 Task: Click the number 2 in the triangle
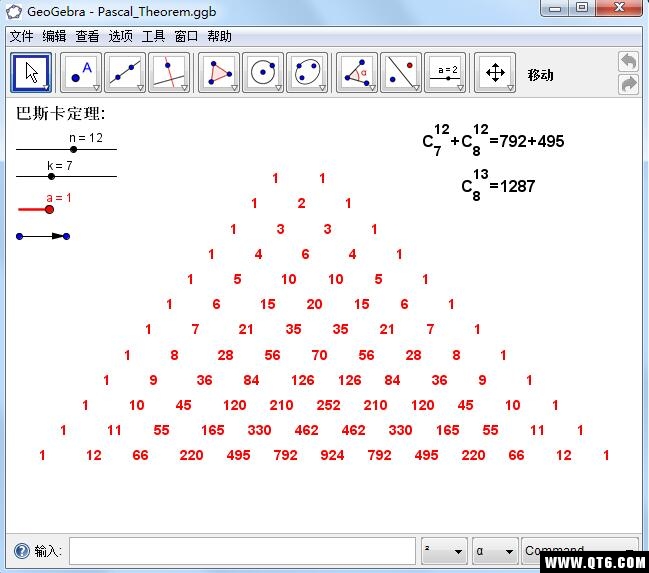point(301,203)
